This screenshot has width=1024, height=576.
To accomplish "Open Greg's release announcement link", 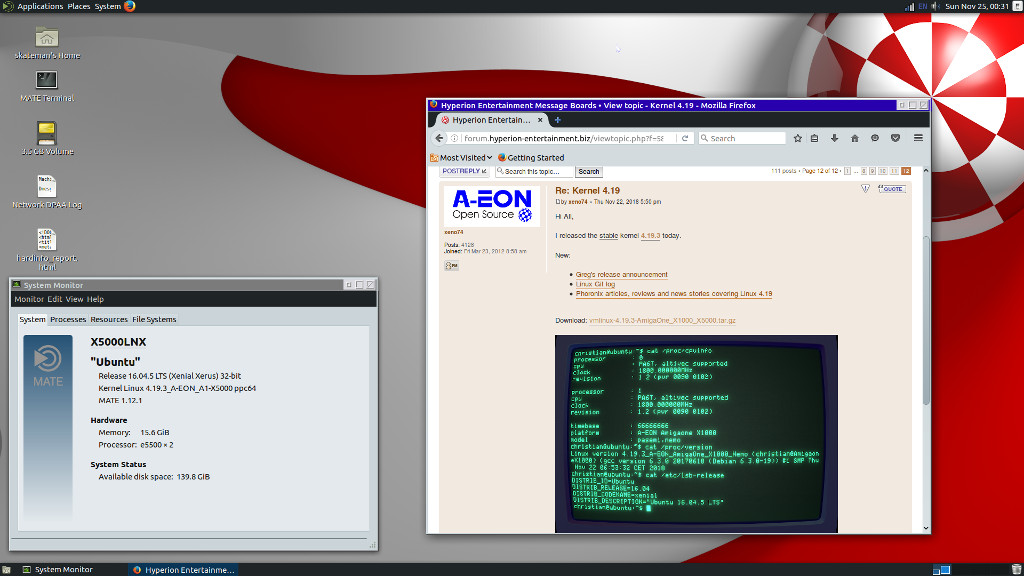I will pyautogui.click(x=621, y=274).
